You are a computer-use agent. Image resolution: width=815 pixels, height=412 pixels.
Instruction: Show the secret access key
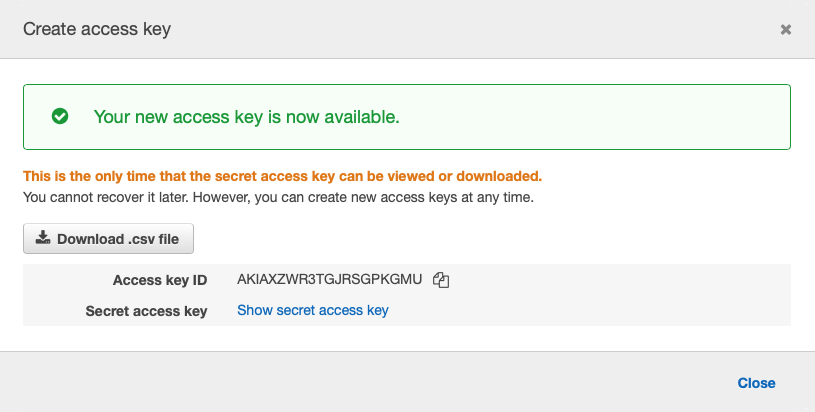[x=313, y=310]
